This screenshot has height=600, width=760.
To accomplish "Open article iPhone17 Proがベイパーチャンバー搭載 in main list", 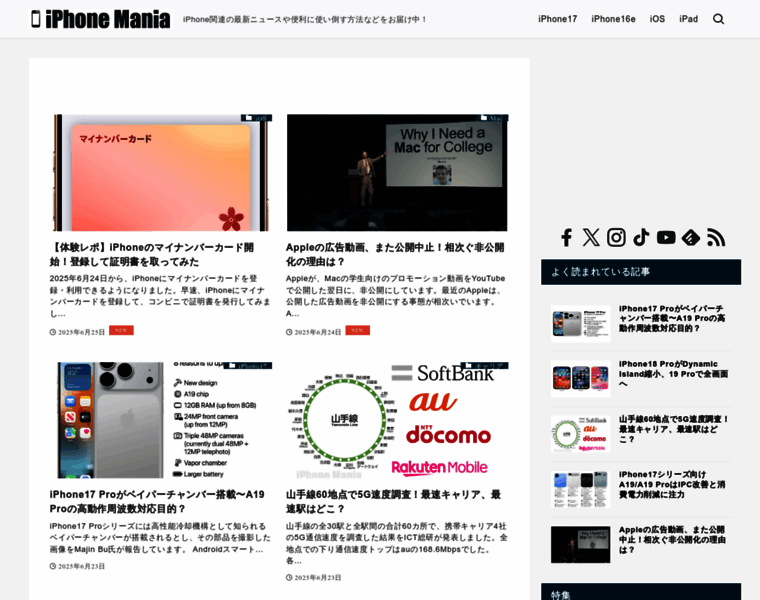I will coord(157,502).
